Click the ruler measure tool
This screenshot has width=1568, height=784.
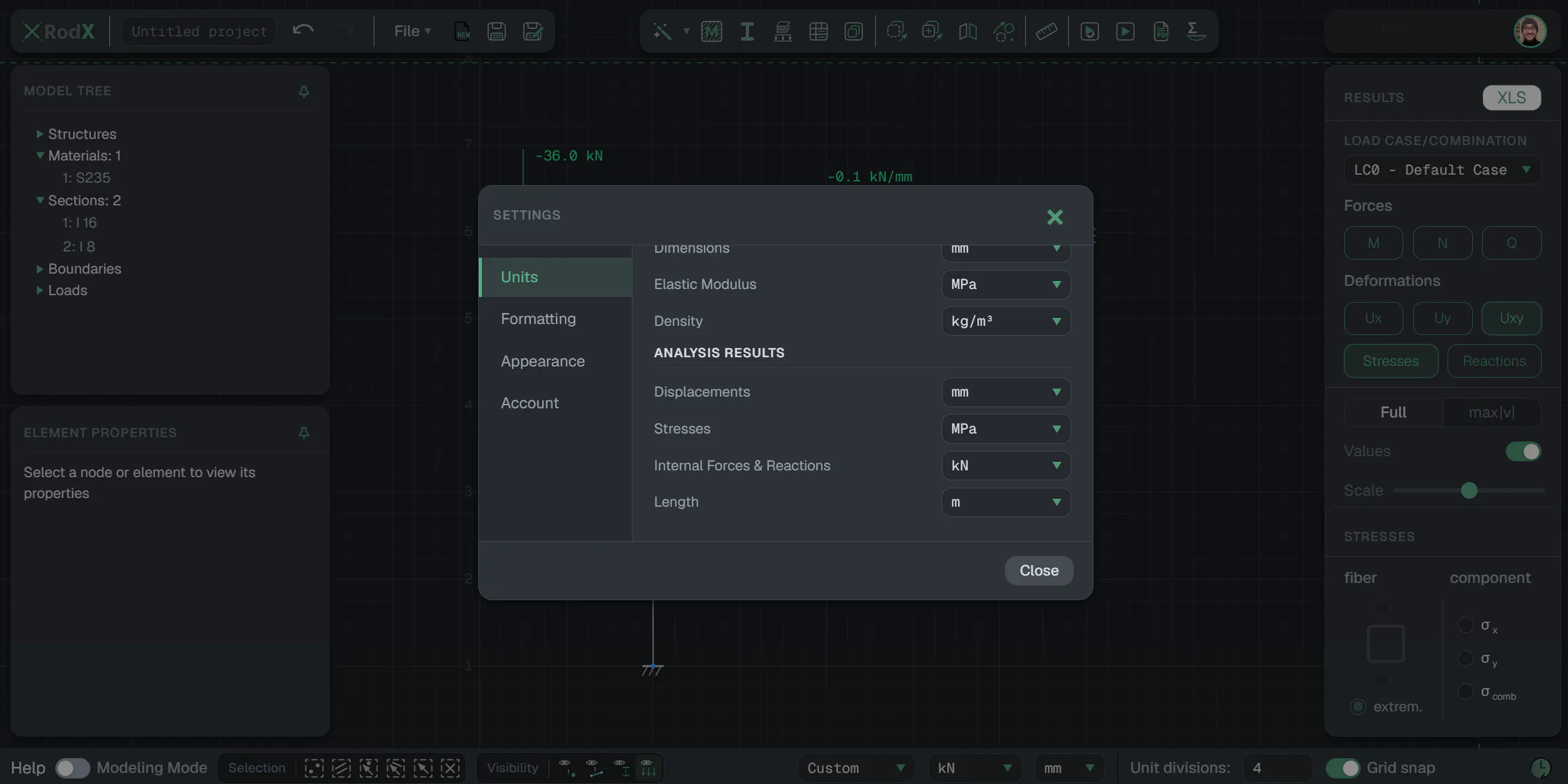point(1046,31)
